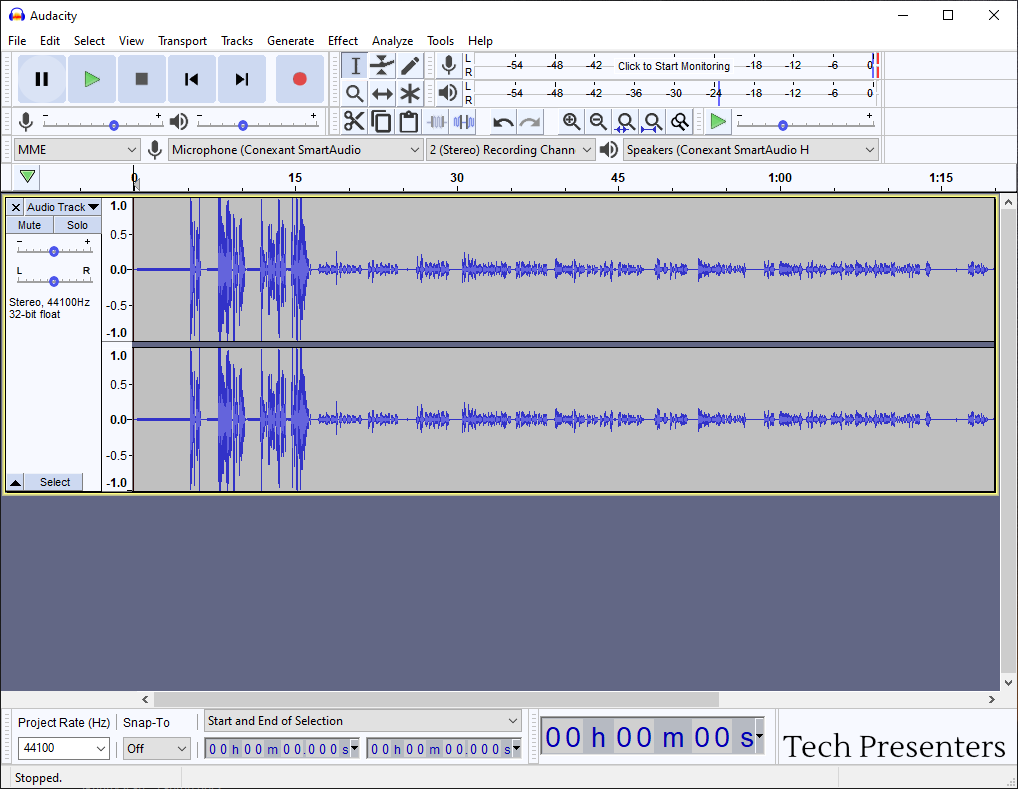
Task: Click the Copy icon
Action: [381, 121]
